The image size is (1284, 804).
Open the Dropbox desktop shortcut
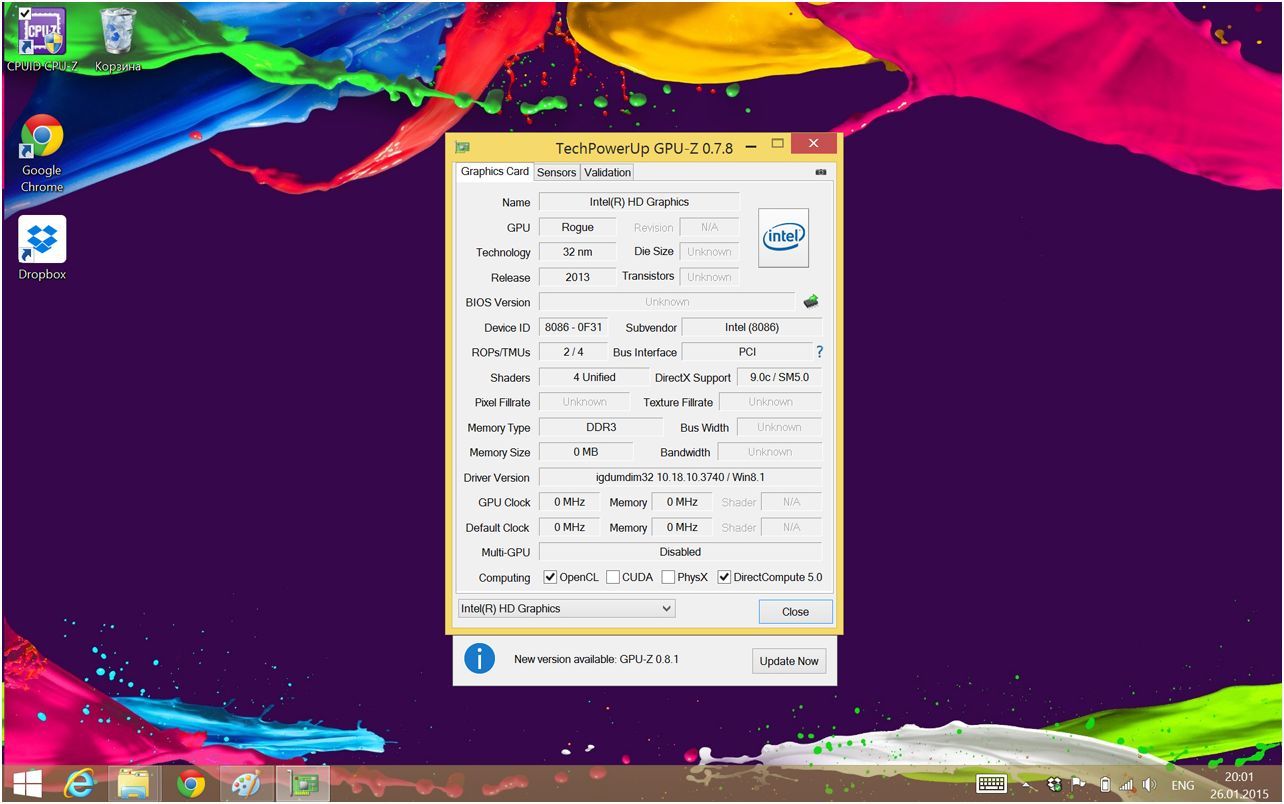coord(42,241)
